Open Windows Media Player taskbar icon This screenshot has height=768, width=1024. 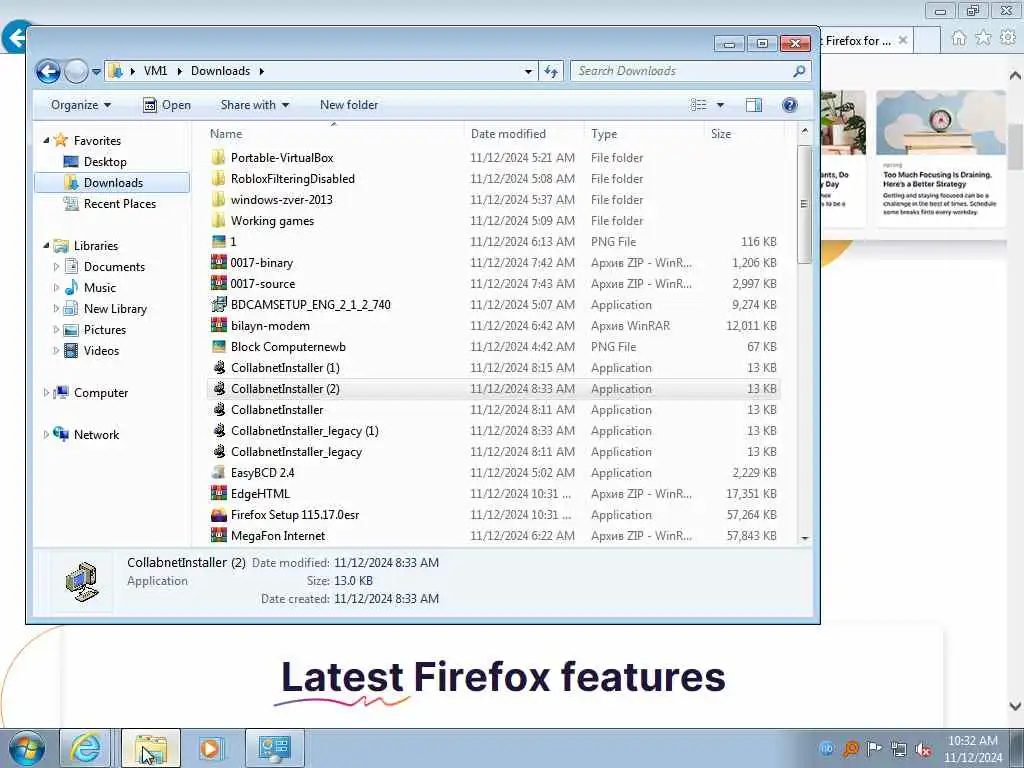tap(210, 748)
